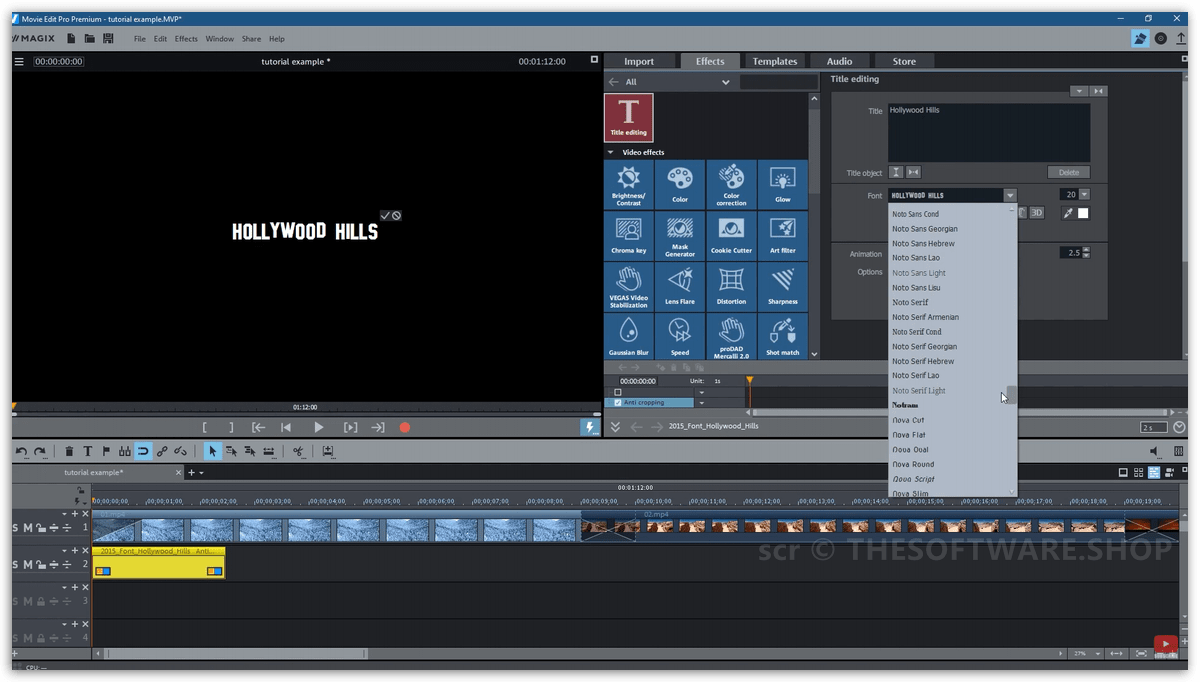
Task: Solo track 1
Action: tap(16, 527)
